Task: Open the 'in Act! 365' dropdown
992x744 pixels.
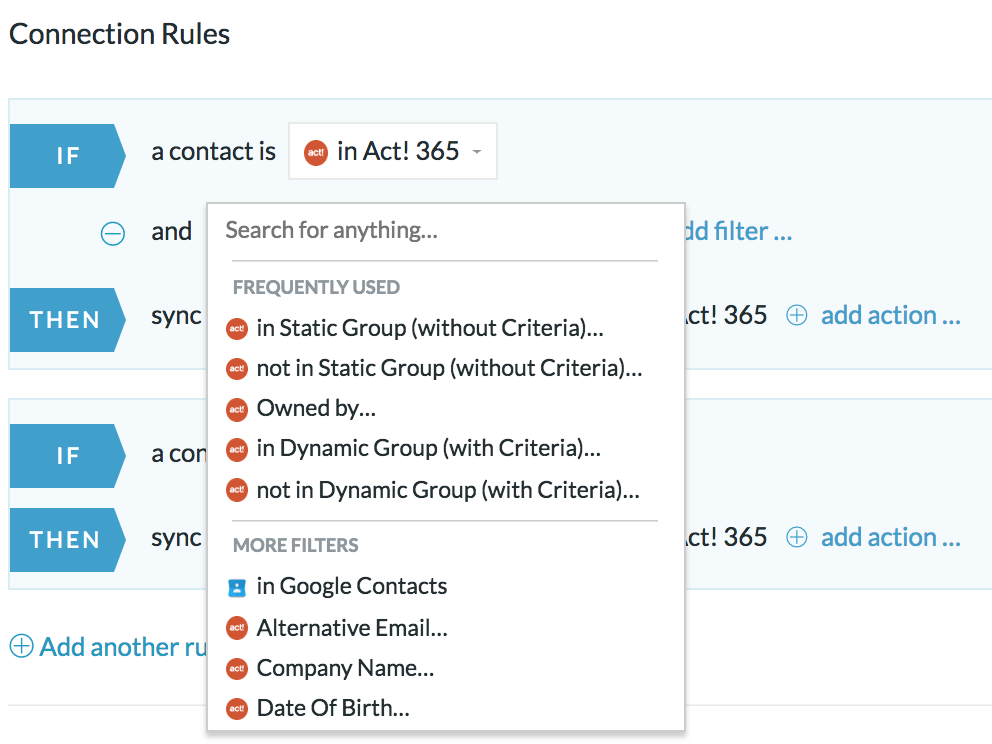Action: tap(392, 151)
